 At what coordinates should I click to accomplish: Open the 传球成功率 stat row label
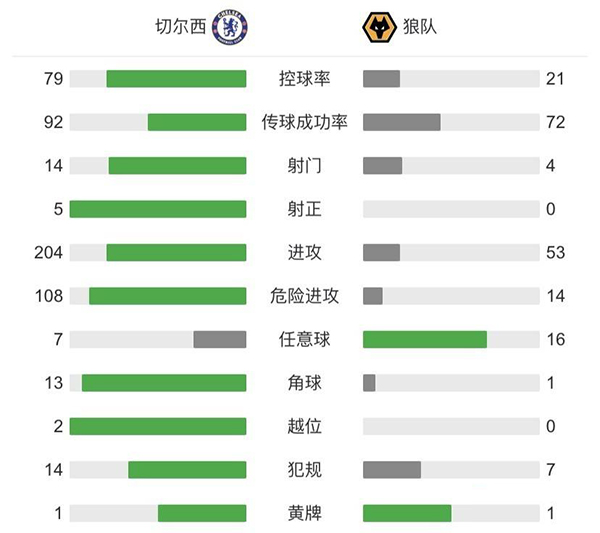pos(305,122)
